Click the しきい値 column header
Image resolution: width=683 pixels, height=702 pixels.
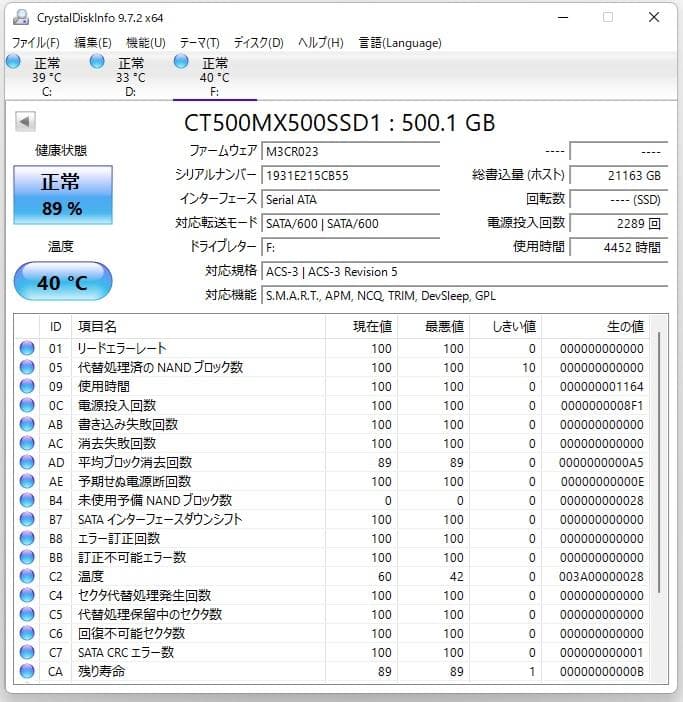tap(506, 326)
